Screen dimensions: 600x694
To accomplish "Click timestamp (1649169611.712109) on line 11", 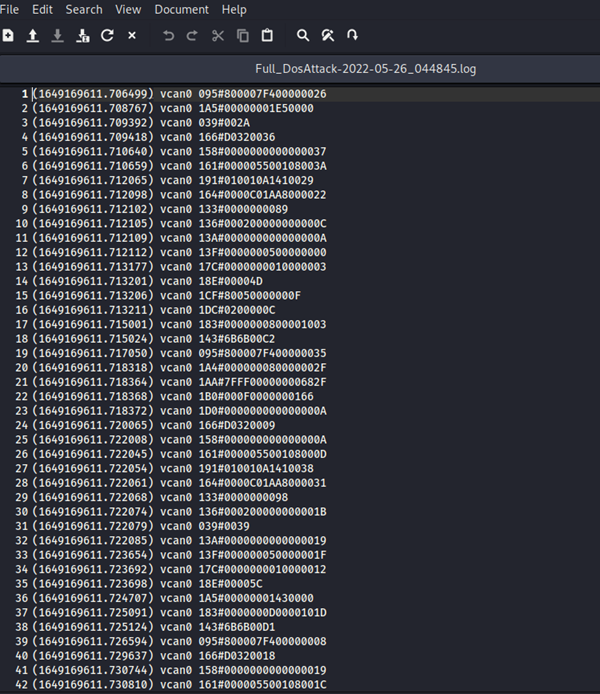I will [93, 238].
